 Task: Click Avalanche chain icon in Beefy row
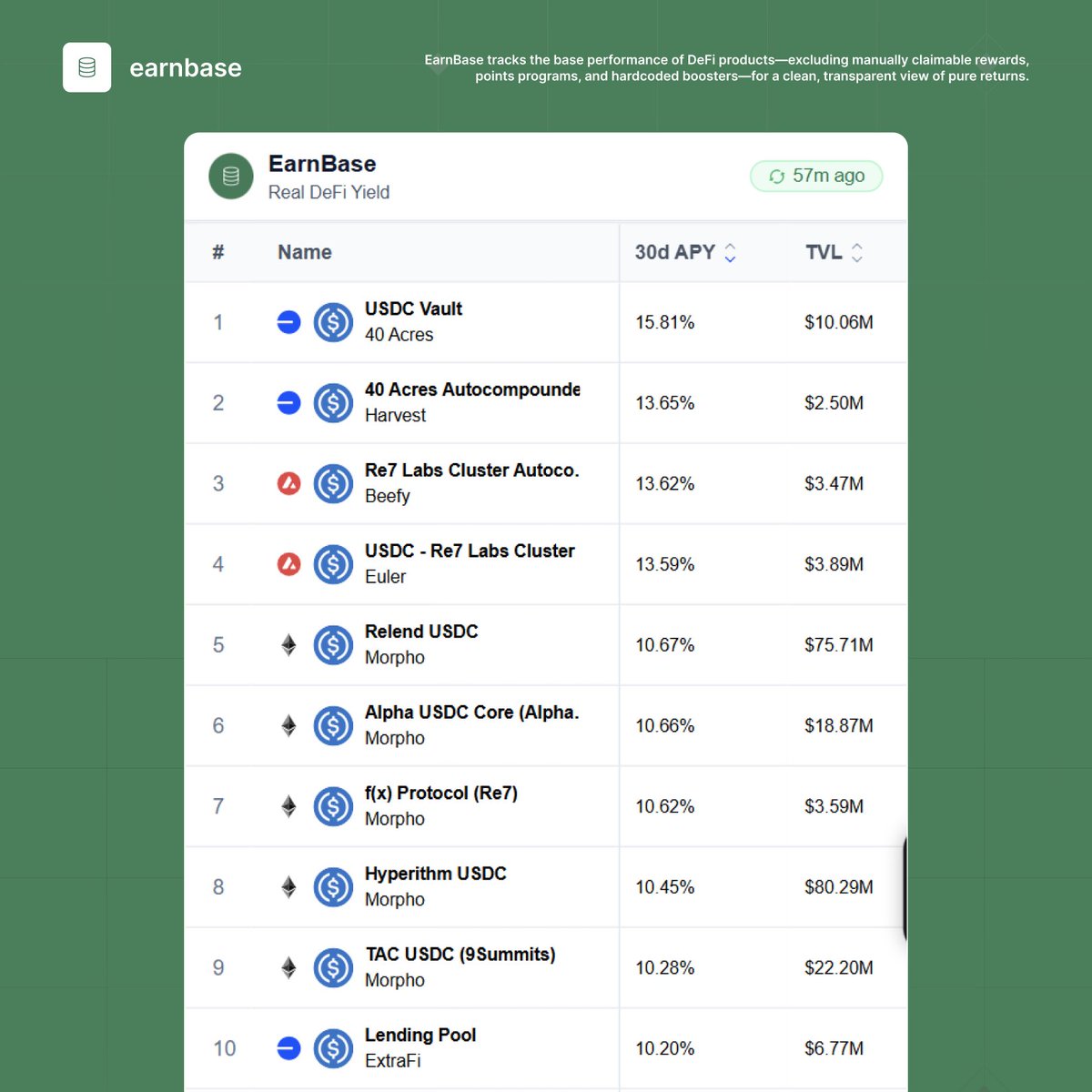click(x=288, y=483)
